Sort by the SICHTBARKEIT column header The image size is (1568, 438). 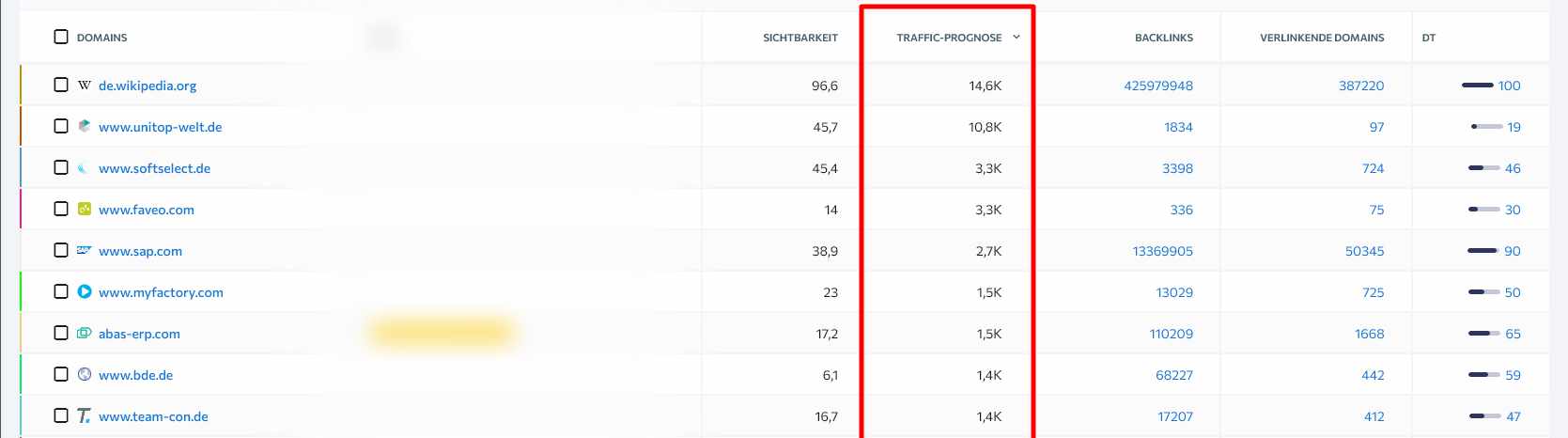(800, 38)
